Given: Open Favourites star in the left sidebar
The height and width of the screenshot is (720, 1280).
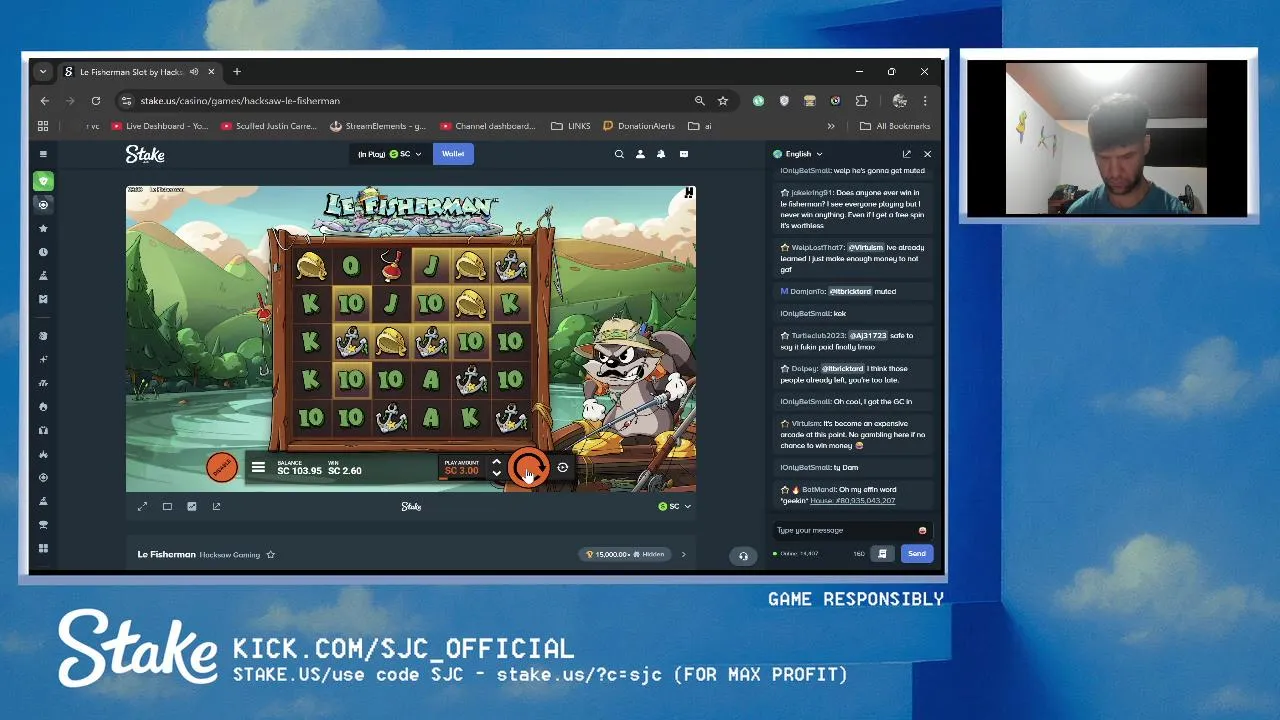Looking at the screenshot, I should coord(43,228).
